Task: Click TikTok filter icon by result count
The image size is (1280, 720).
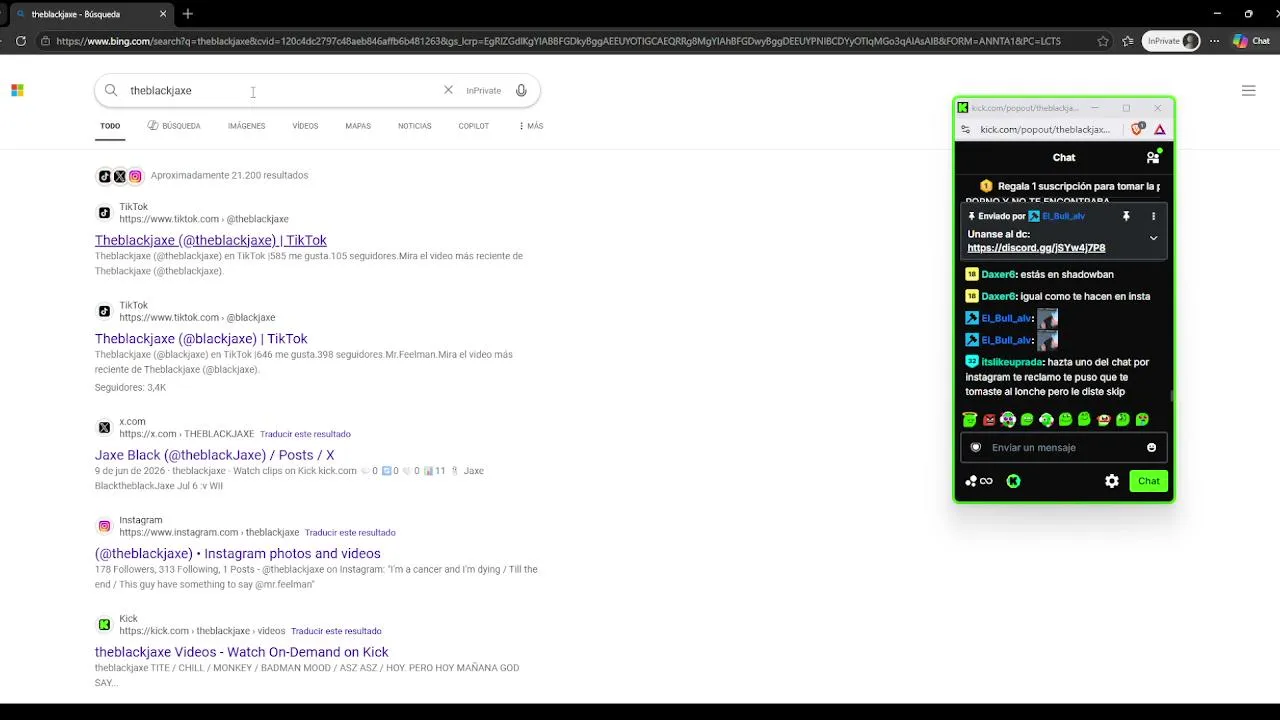Action: pos(104,176)
